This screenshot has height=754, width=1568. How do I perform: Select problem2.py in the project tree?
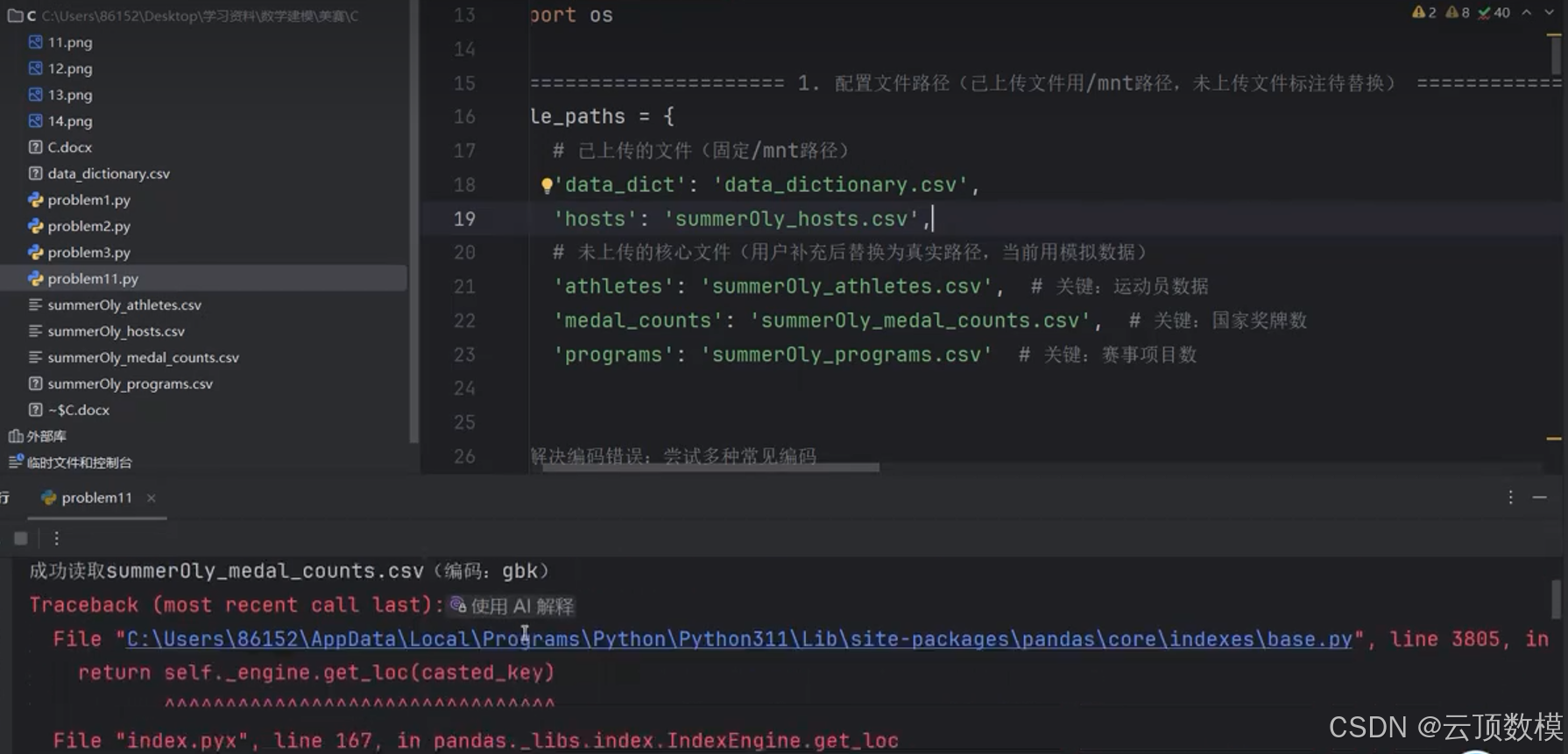(88, 226)
